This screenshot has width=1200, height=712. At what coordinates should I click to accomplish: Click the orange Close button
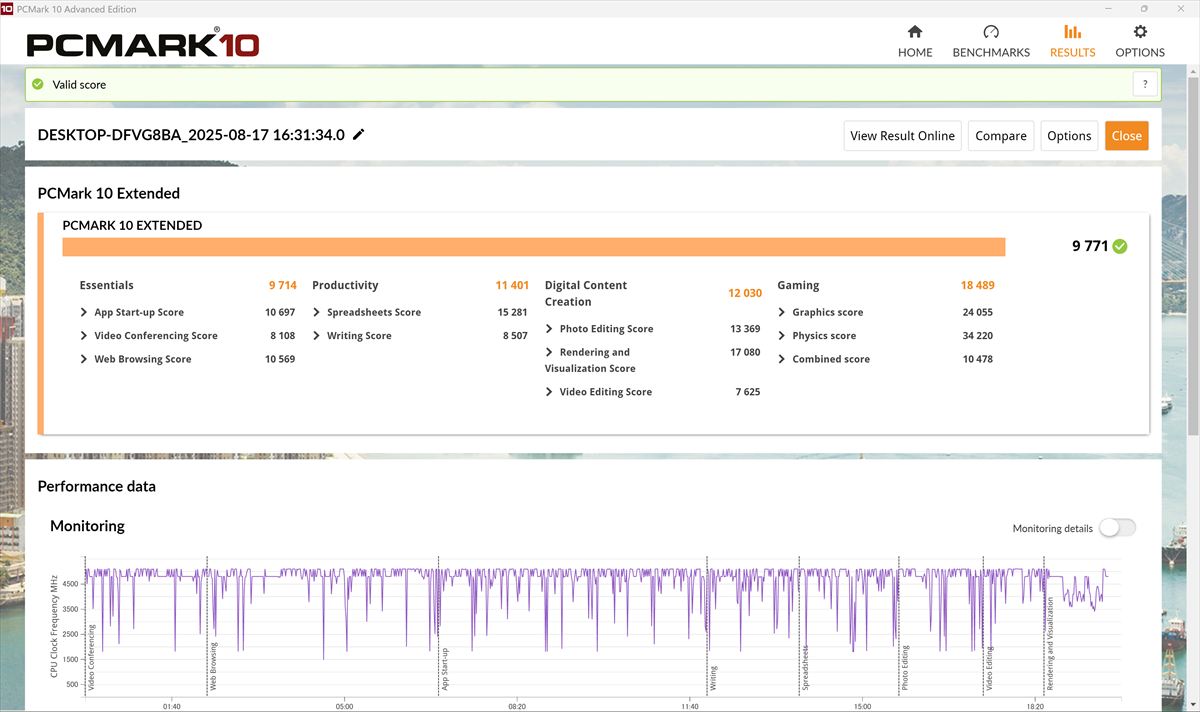pos(1127,136)
